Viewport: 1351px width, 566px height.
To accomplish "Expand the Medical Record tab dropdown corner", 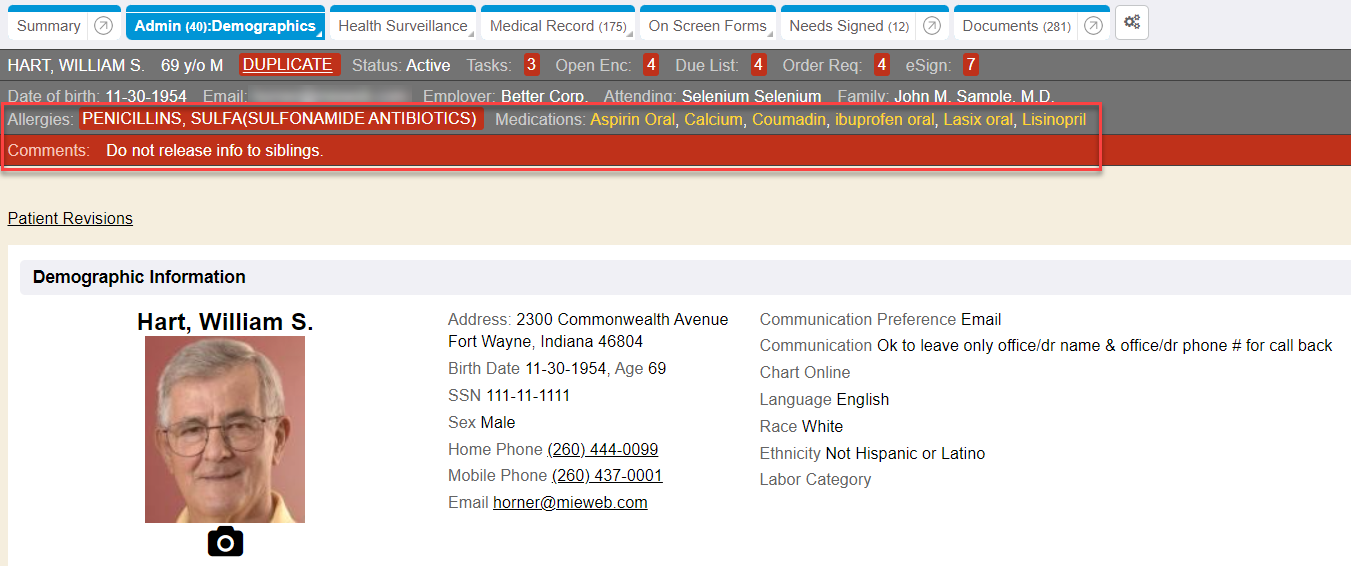I will pyautogui.click(x=630, y=35).
